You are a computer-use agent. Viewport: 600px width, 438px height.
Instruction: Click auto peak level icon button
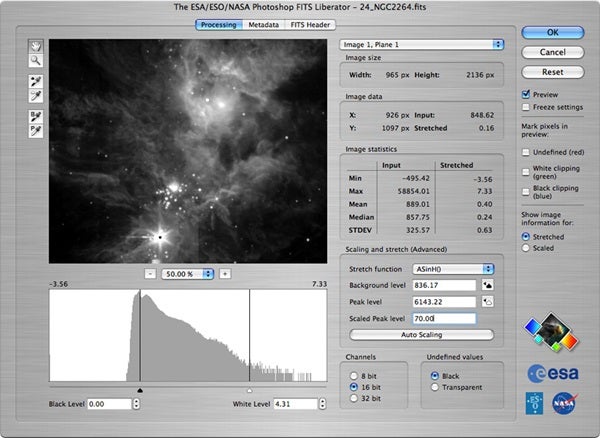coord(488,302)
